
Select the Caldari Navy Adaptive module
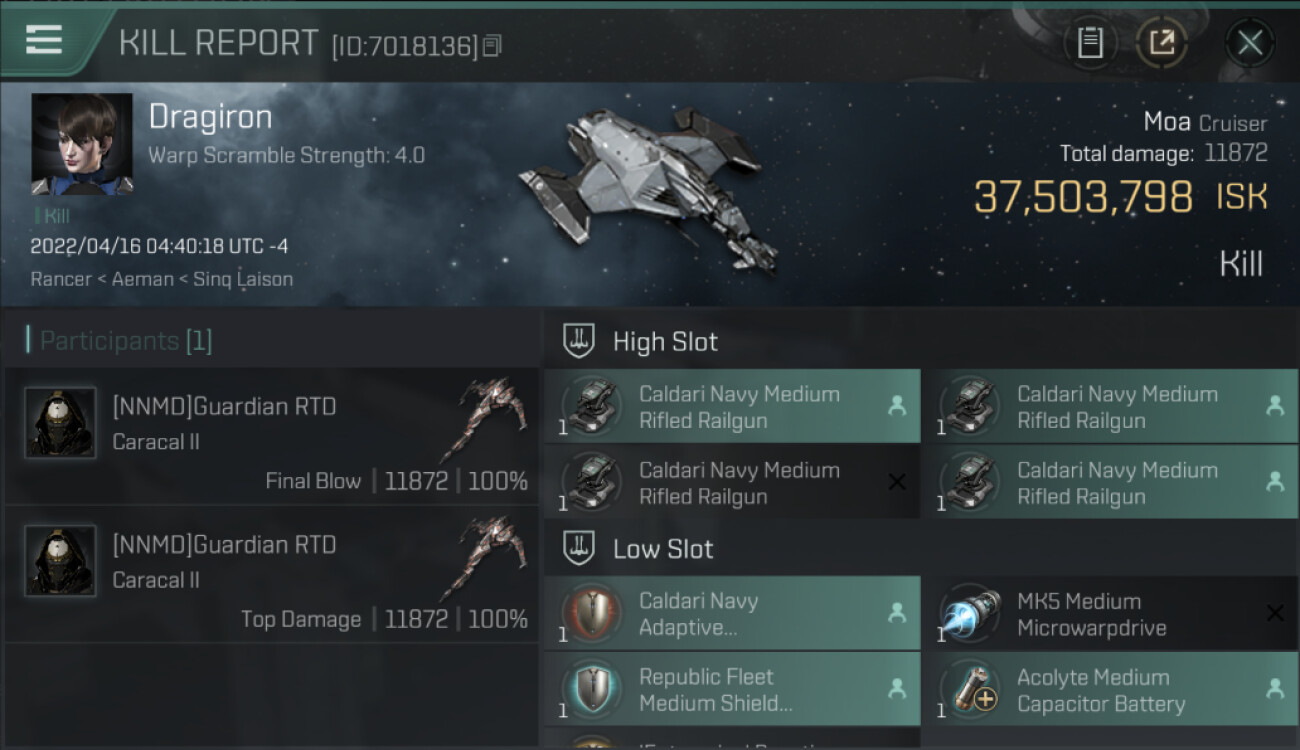click(732, 613)
